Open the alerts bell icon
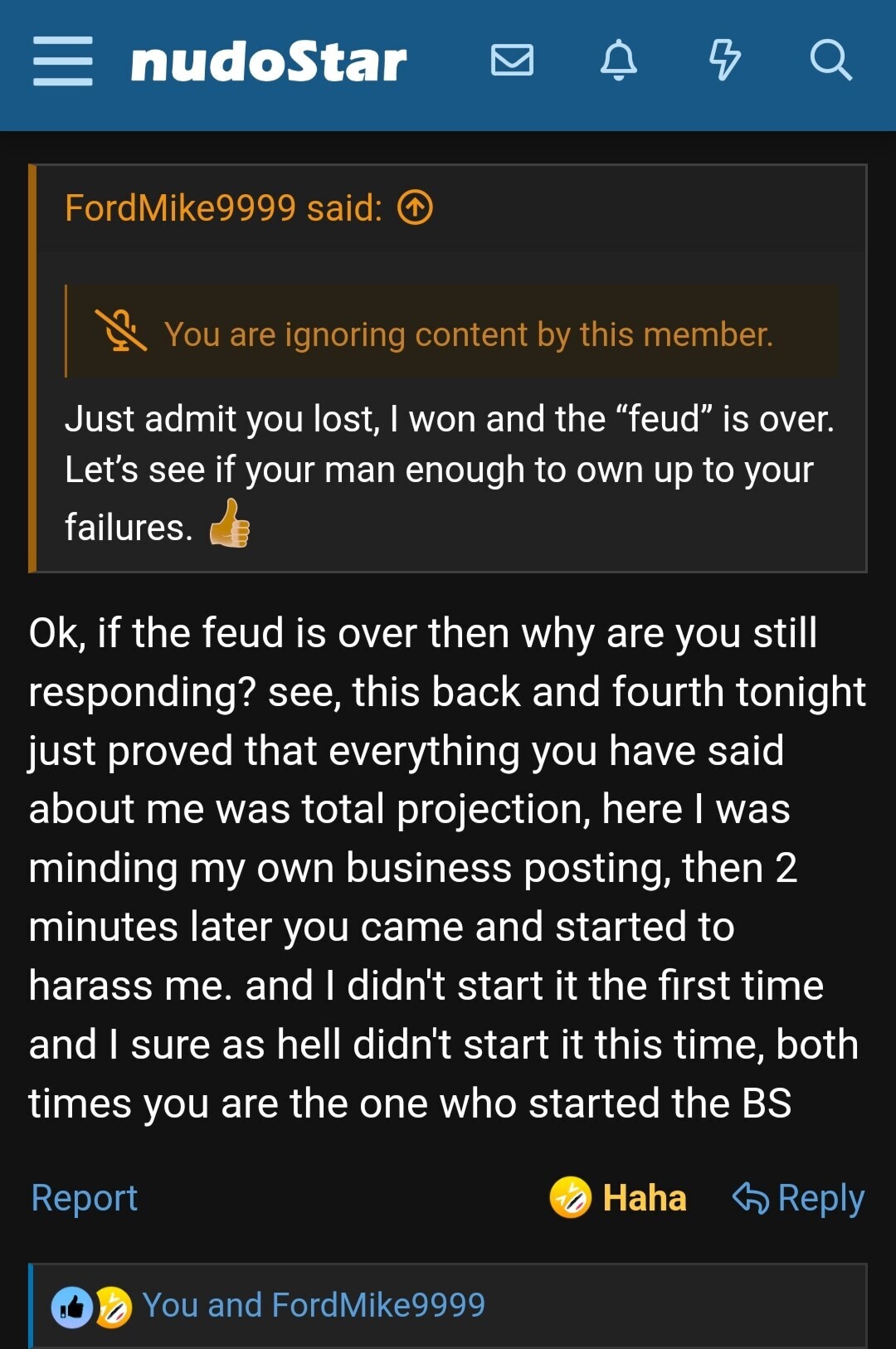Screen dimensions: 896x1349 point(619,61)
